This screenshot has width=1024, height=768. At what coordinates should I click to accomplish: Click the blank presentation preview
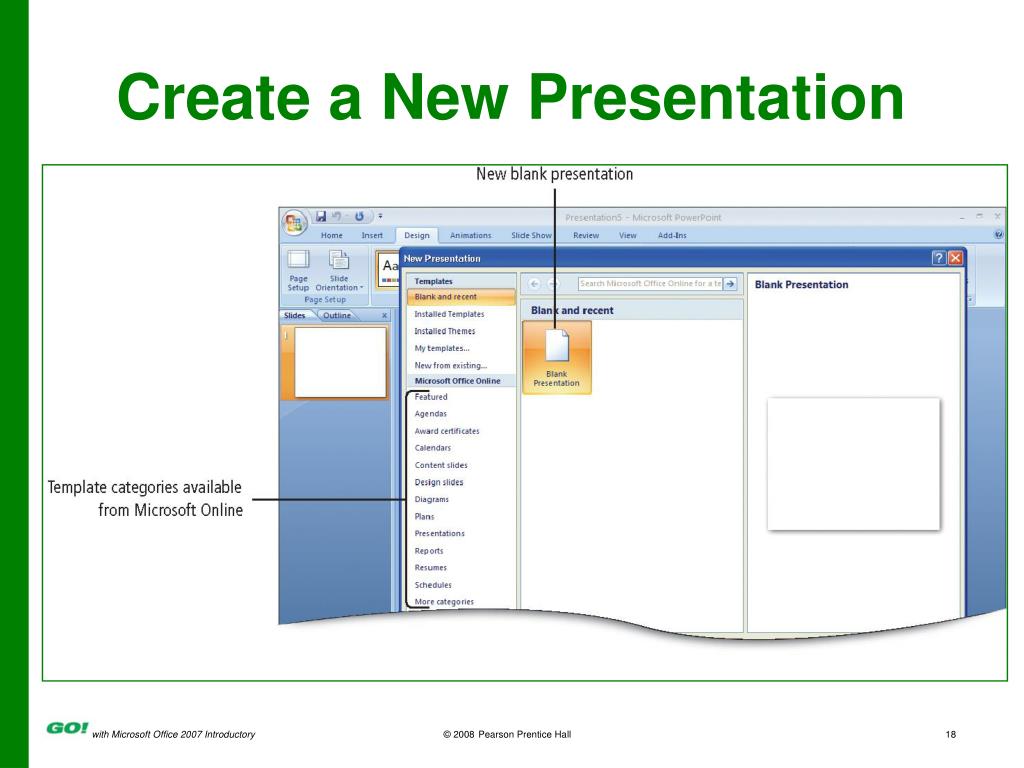coord(854,464)
